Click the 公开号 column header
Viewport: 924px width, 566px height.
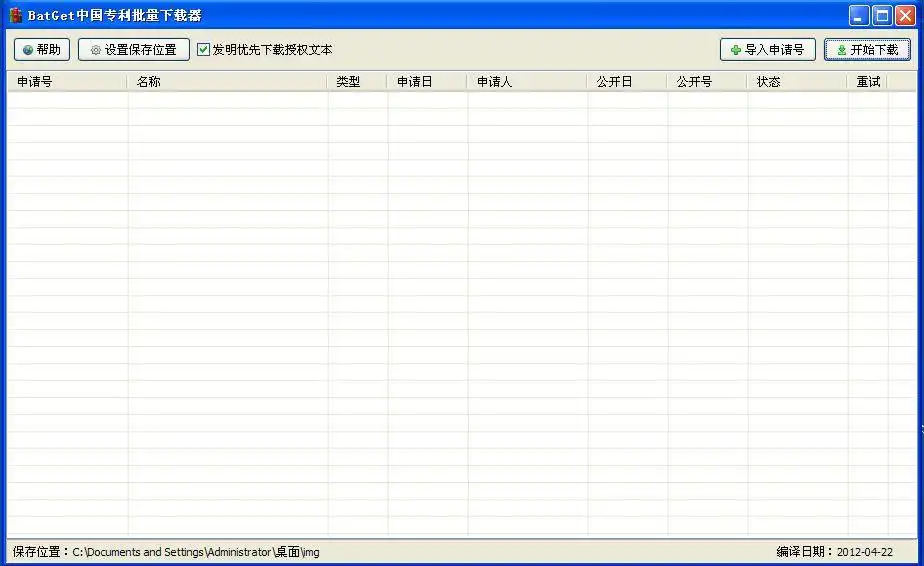pyautogui.click(x=707, y=81)
